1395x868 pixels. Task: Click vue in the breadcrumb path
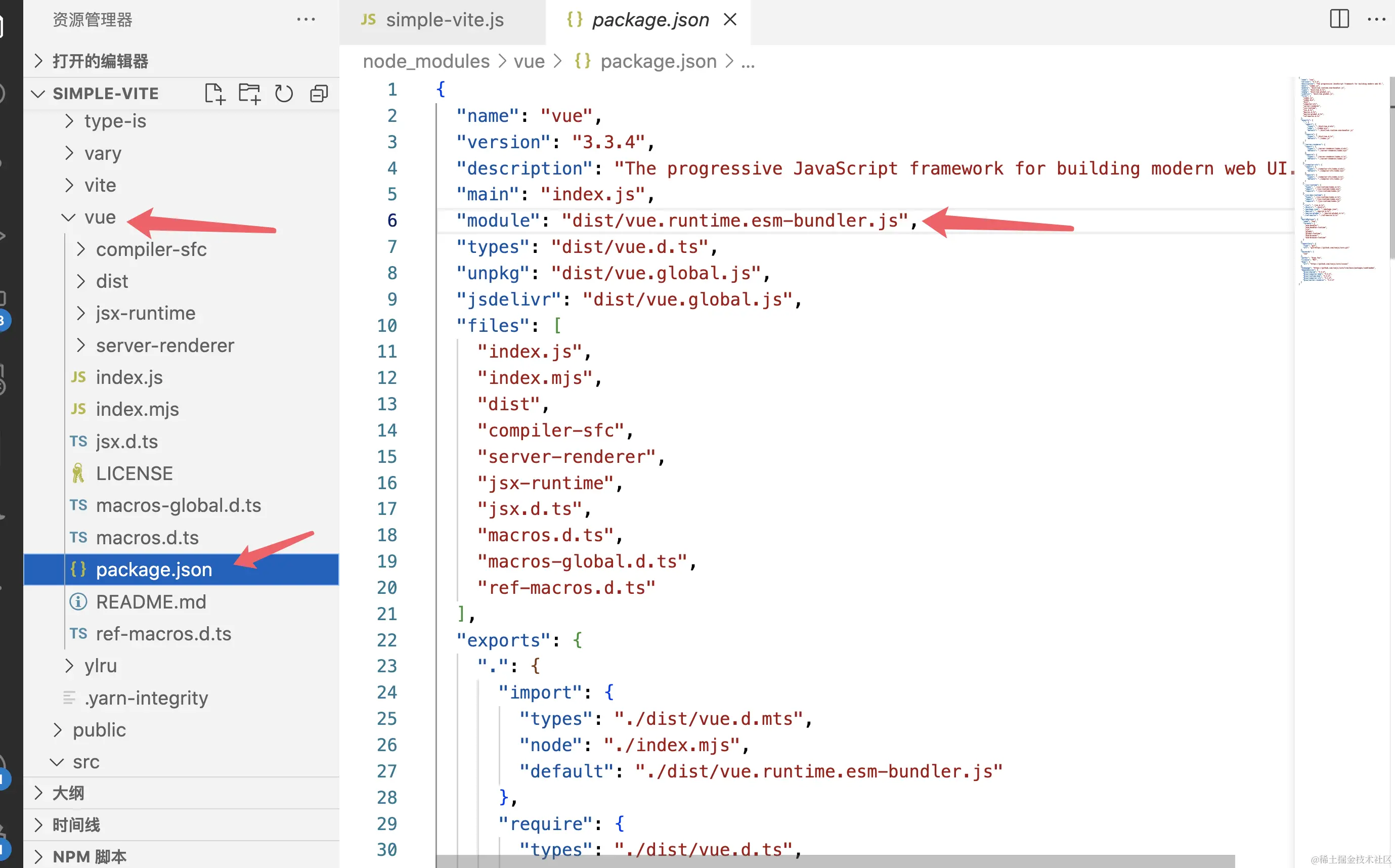tap(529, 61)
